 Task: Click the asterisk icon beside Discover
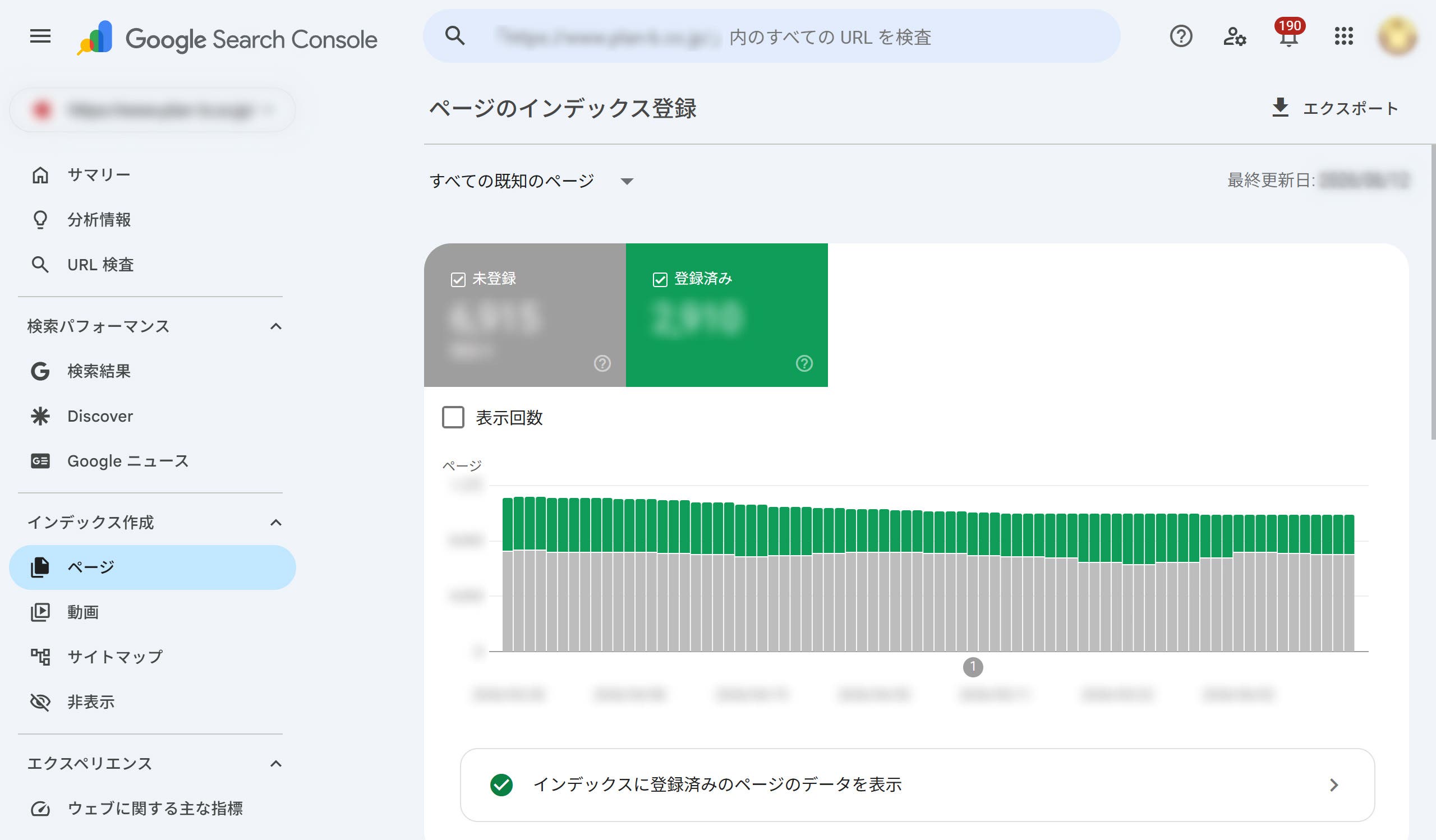pos(40,416)
